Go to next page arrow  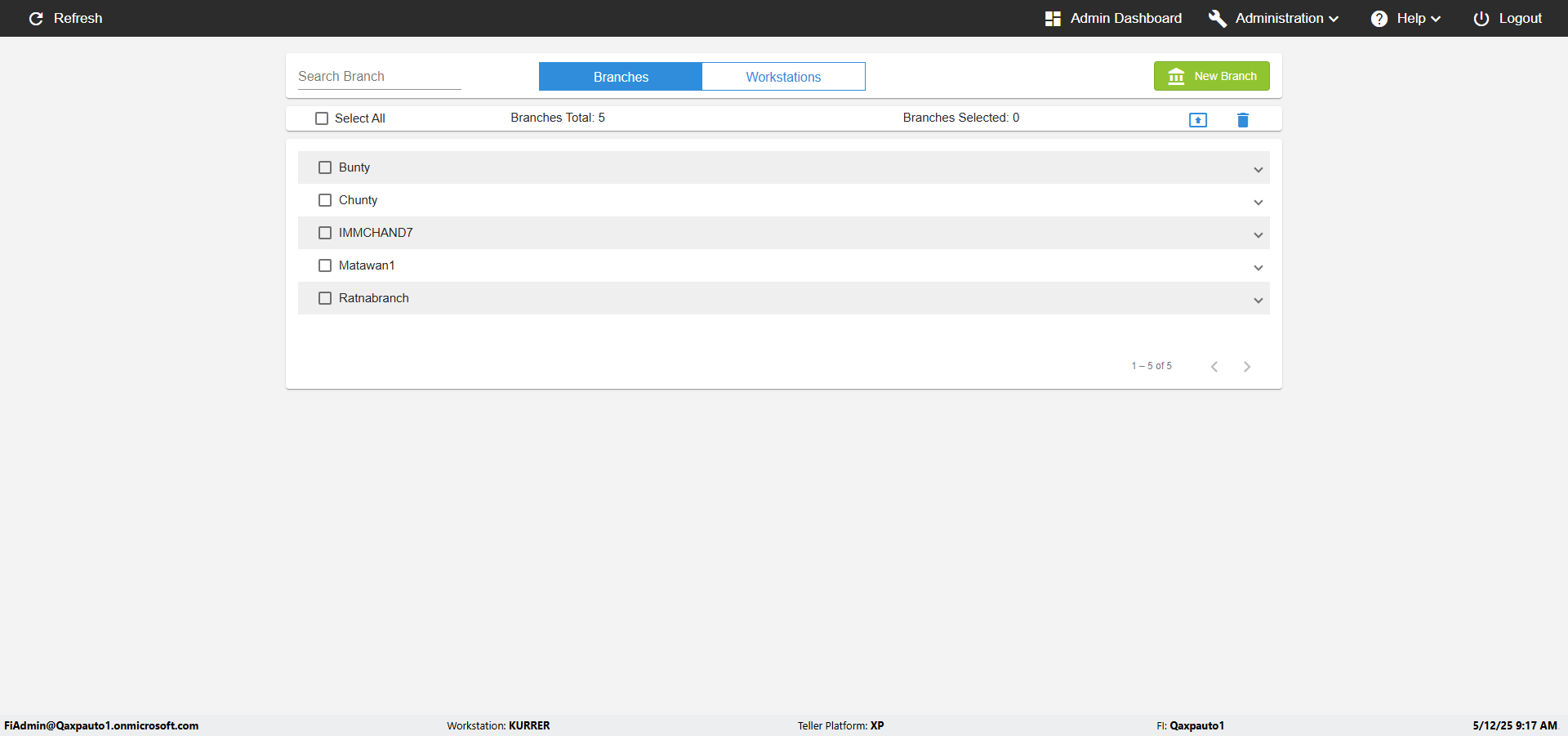pos(1247,367)
